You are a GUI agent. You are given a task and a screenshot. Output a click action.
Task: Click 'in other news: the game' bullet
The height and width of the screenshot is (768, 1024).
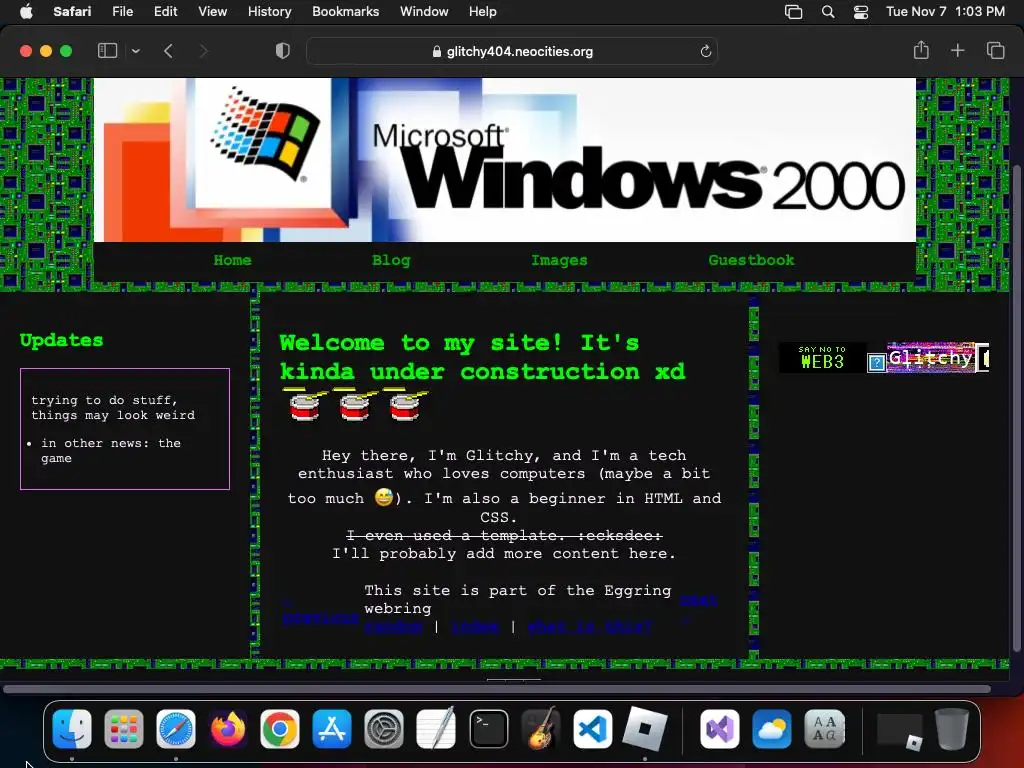click(x=110, y=451)
